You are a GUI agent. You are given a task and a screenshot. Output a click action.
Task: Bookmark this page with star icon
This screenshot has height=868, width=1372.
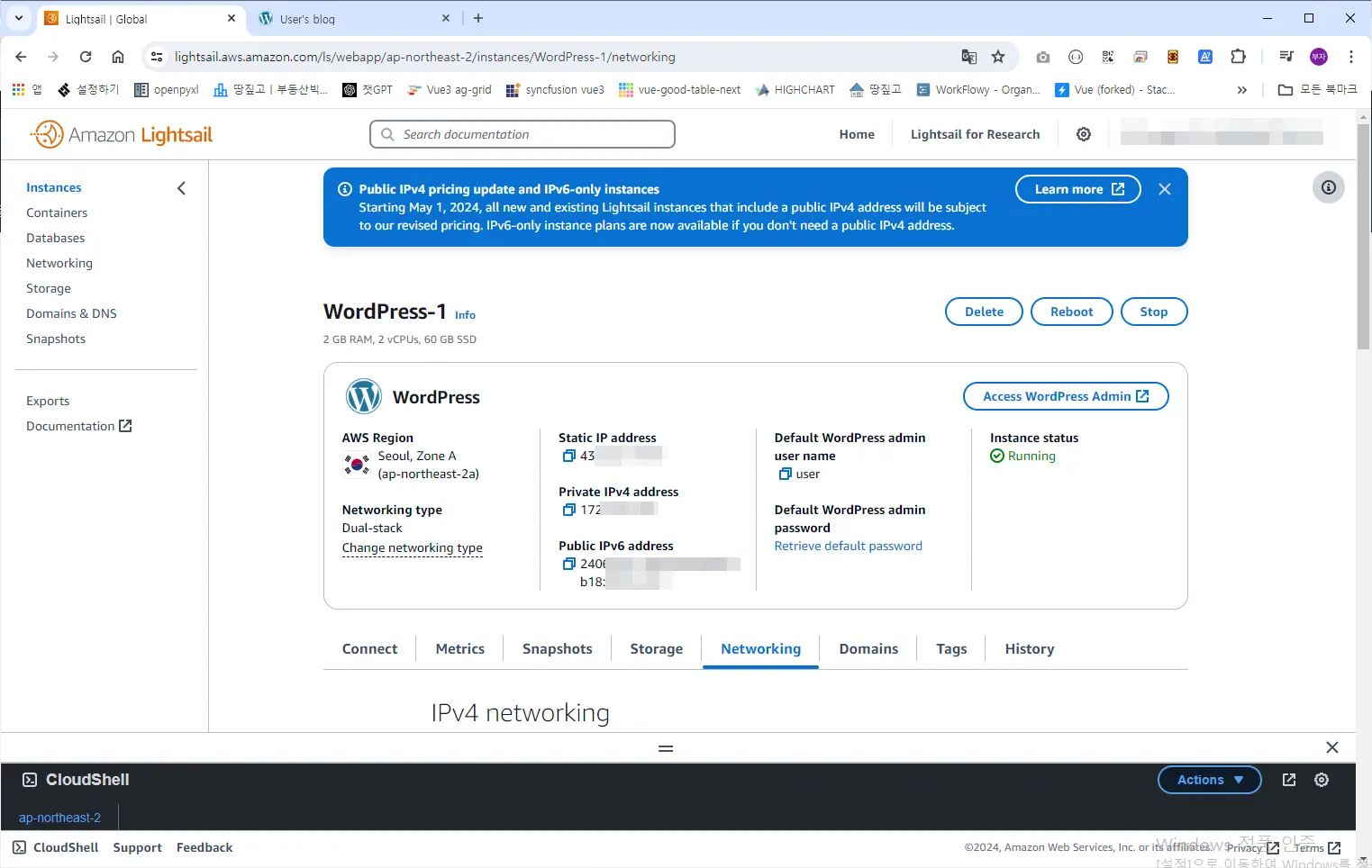(x=998, y=57)
